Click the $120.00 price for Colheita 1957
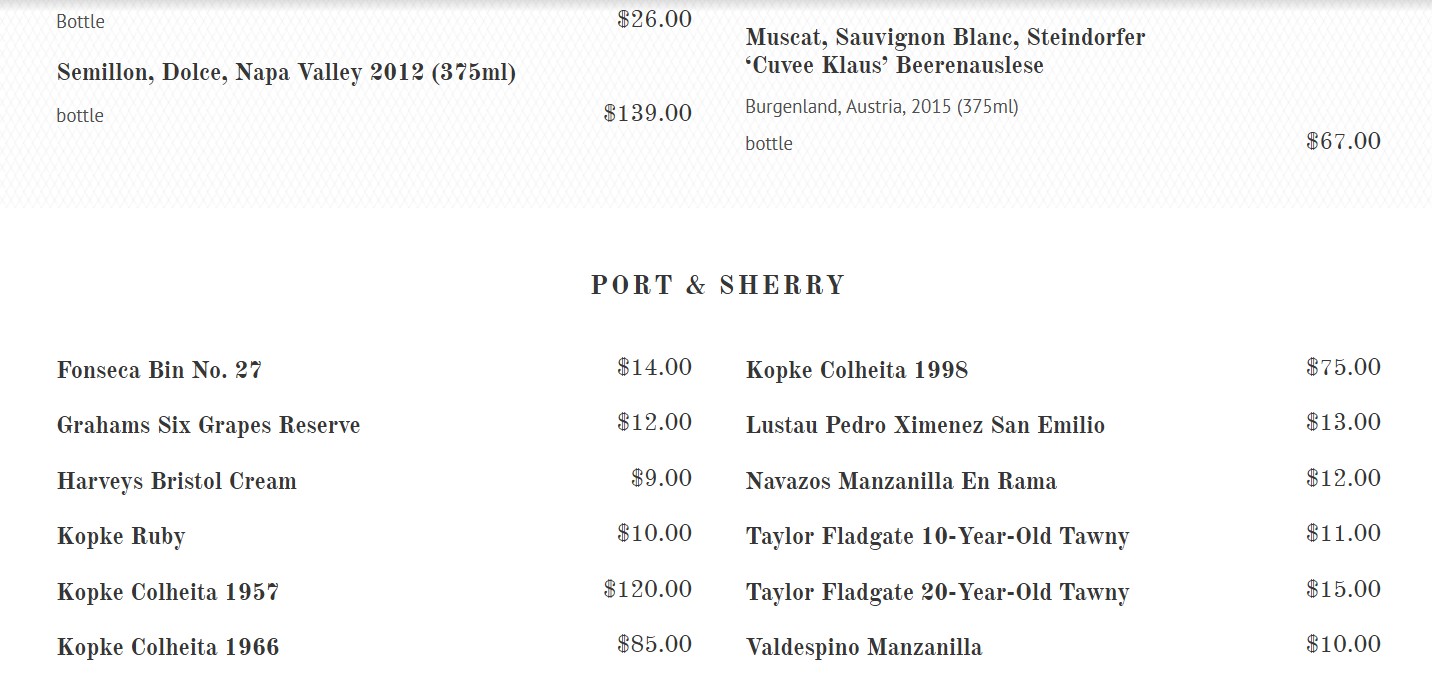This screenshot has height=682, width=1432. point(648,589)
